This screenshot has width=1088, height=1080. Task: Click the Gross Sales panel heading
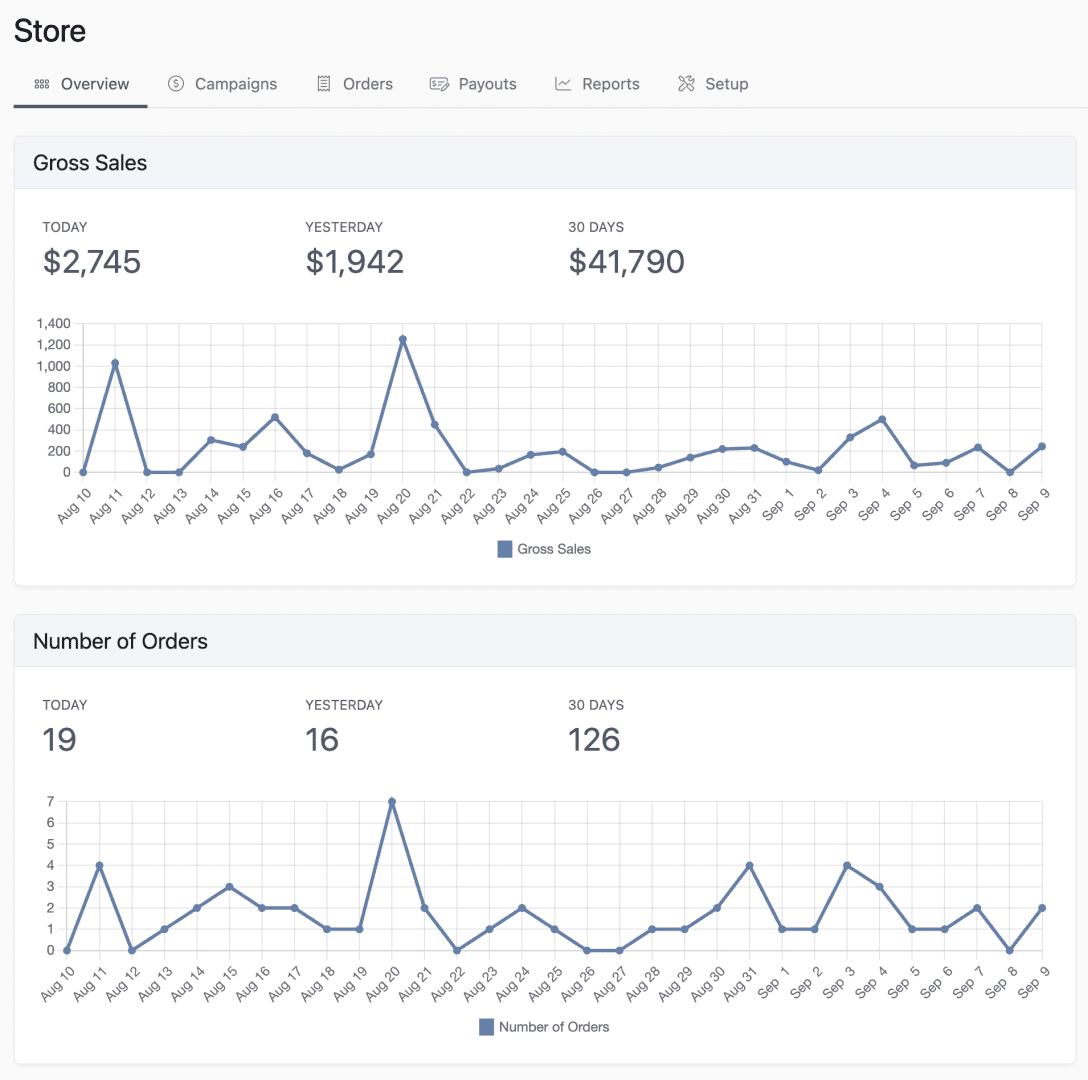90,163
